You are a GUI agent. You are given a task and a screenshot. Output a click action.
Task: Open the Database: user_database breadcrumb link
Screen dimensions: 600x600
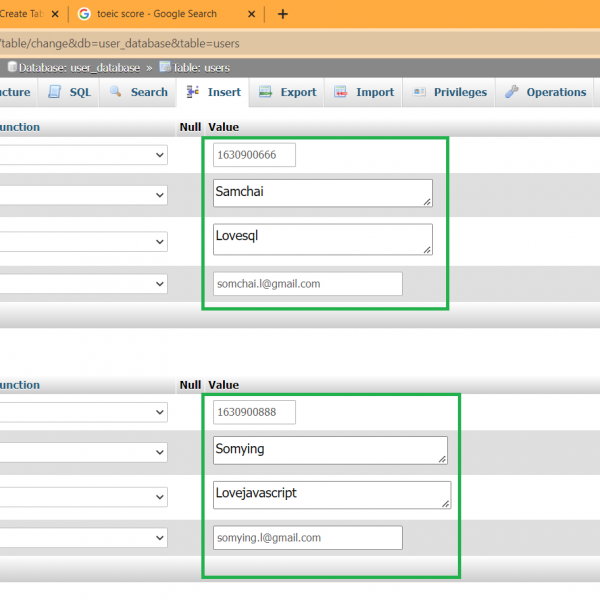(x=70, y=67)
